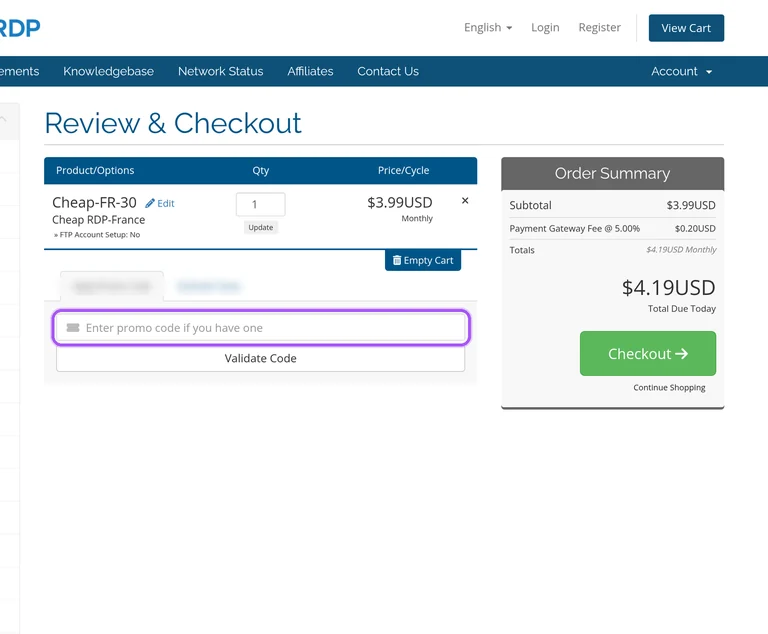Click the Cheap RDP-France text
The image size is (768, 634).
coord(98,220)
